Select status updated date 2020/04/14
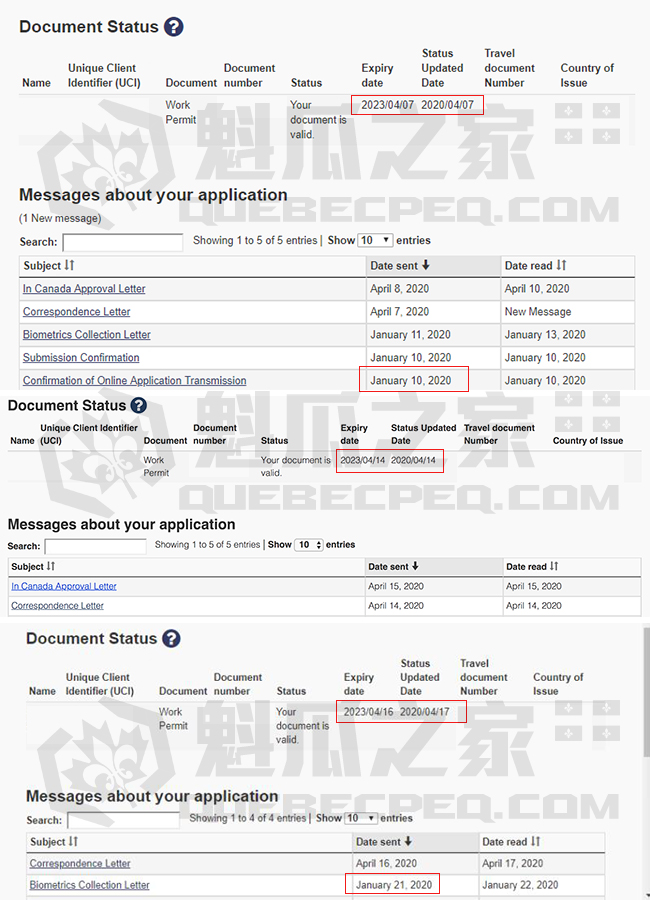650x900 pixels. point(413,460)
